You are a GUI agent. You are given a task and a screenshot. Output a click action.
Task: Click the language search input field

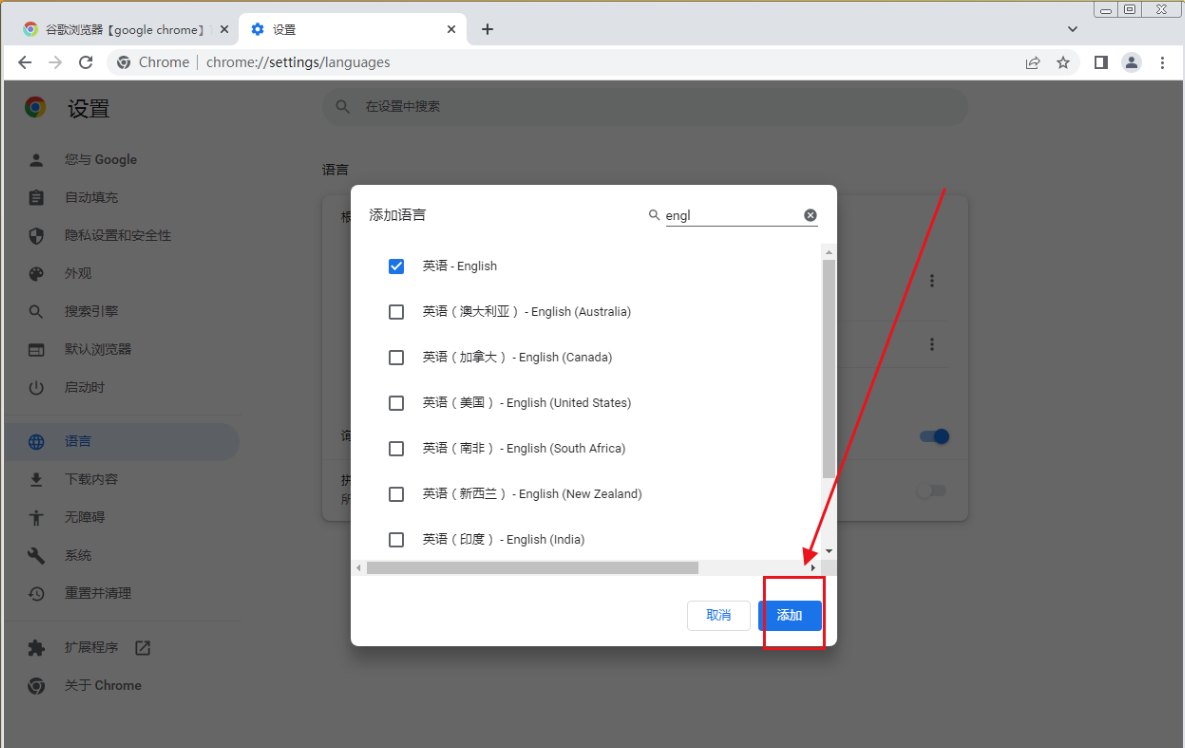click(732, 215)
